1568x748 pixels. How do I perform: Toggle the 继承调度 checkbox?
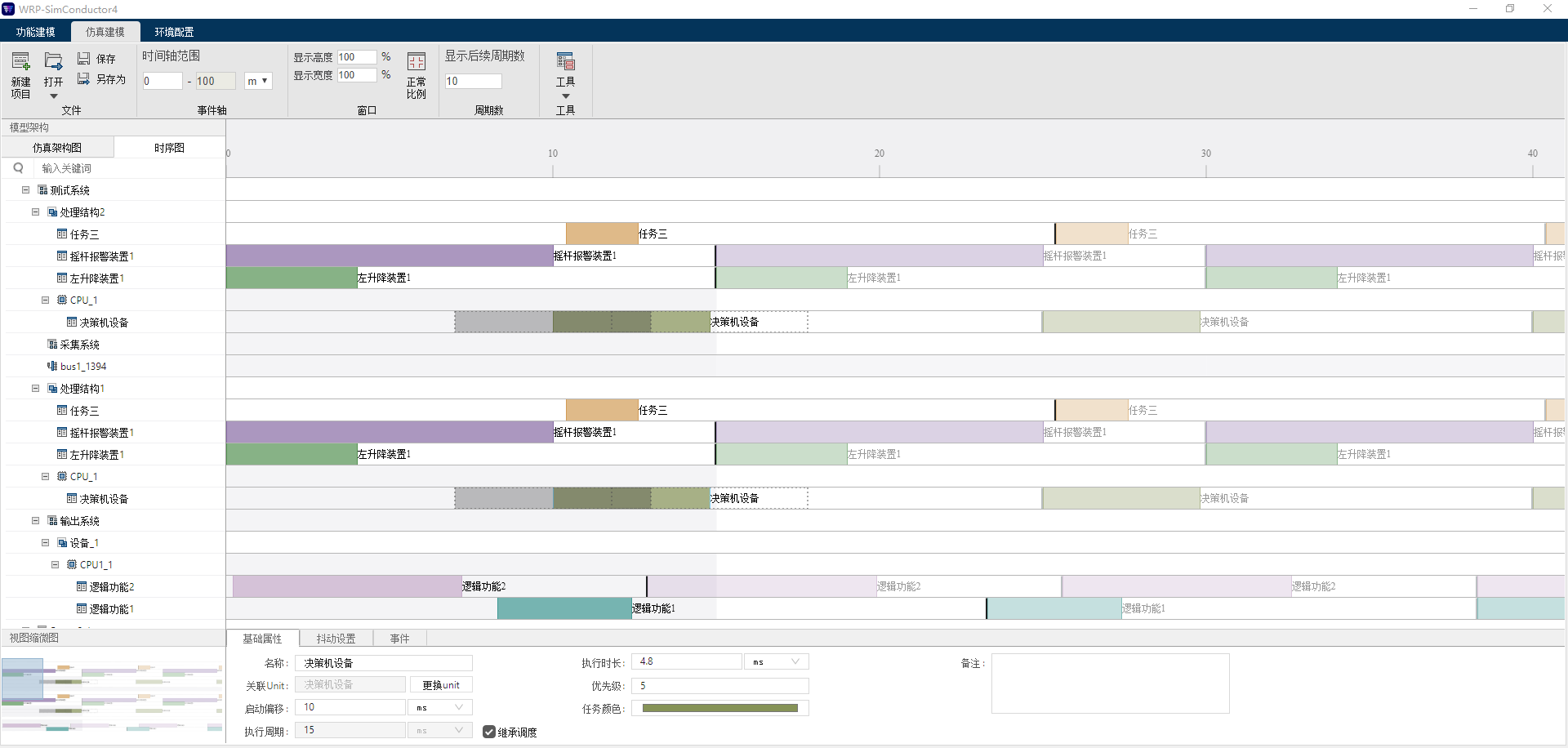coord(489,732)
